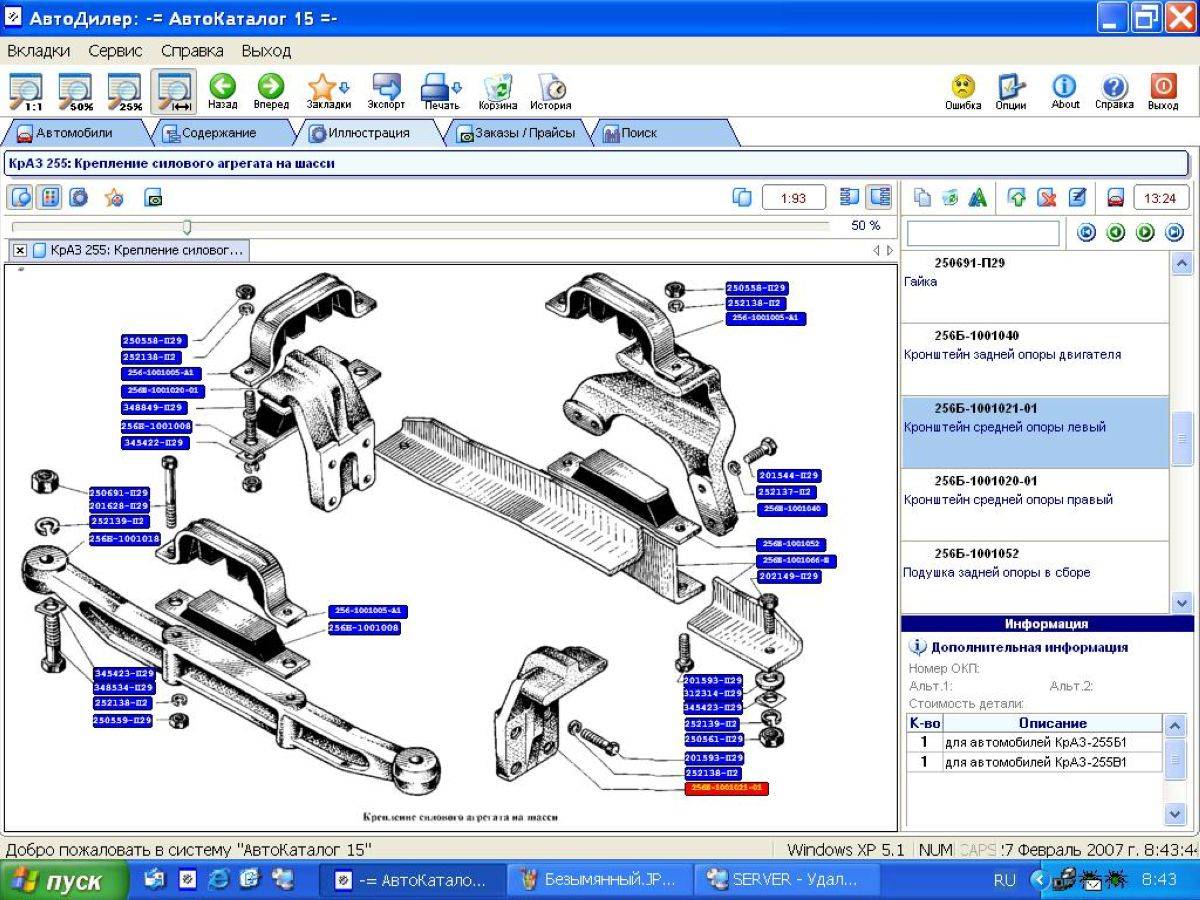This screenshot has width=1200, height=900.
Task: Click the copy icon in parts panel
Action: pyautogui.click(x=922, y=198)
